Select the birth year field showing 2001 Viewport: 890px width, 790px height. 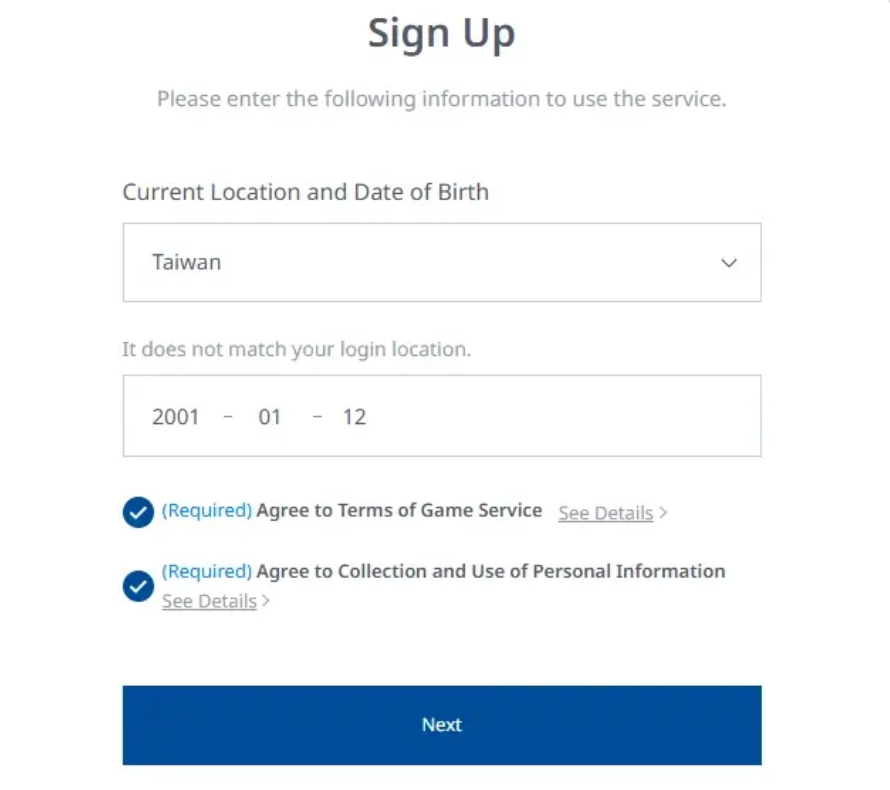(x=176, y=417)
